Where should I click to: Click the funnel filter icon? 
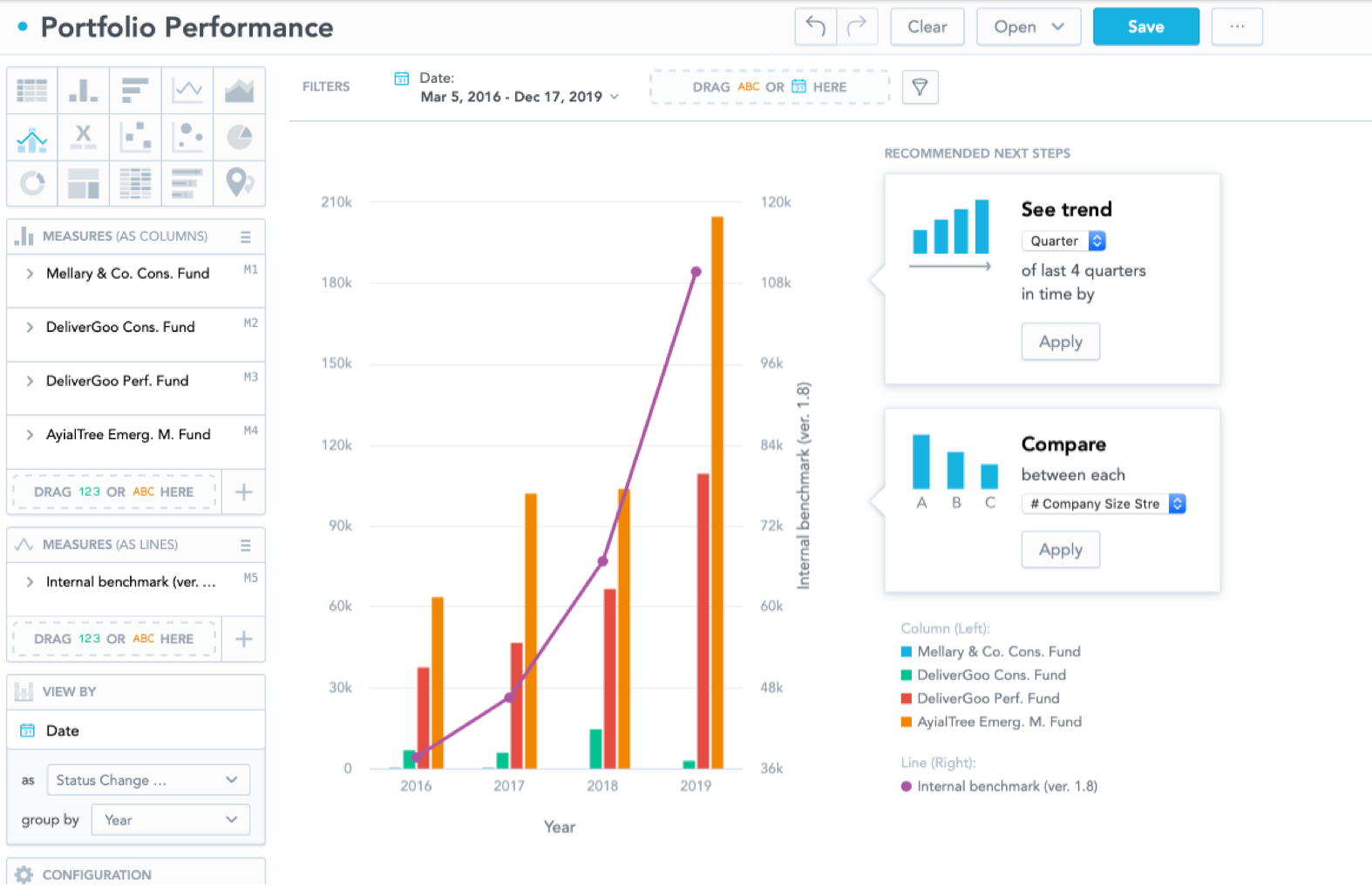[x=920, y=87]
